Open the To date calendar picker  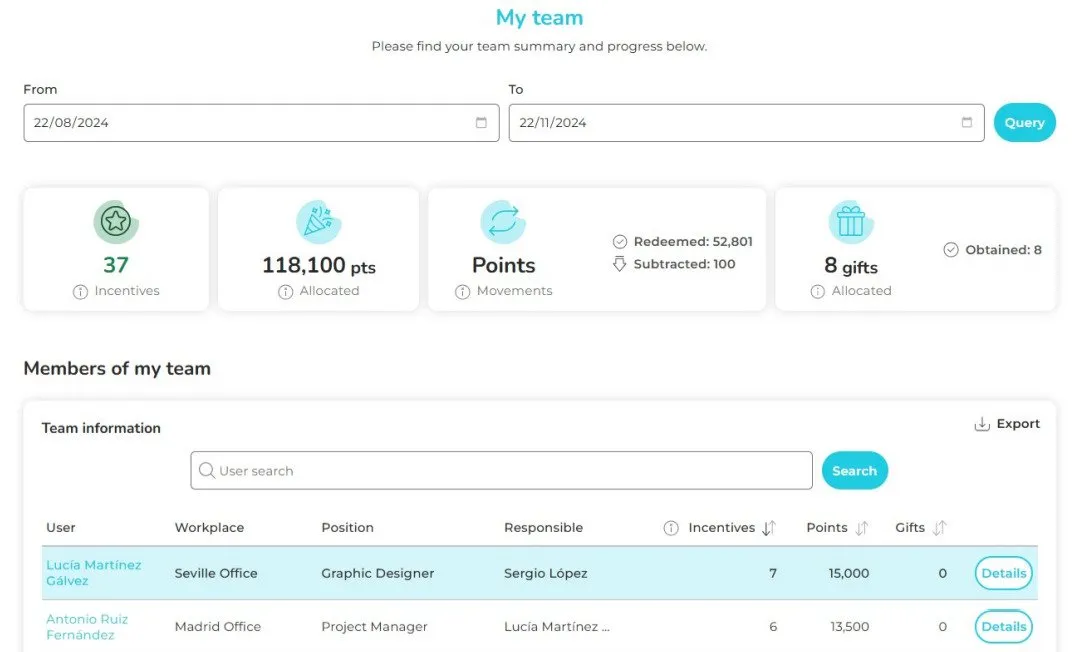point(966,123)
